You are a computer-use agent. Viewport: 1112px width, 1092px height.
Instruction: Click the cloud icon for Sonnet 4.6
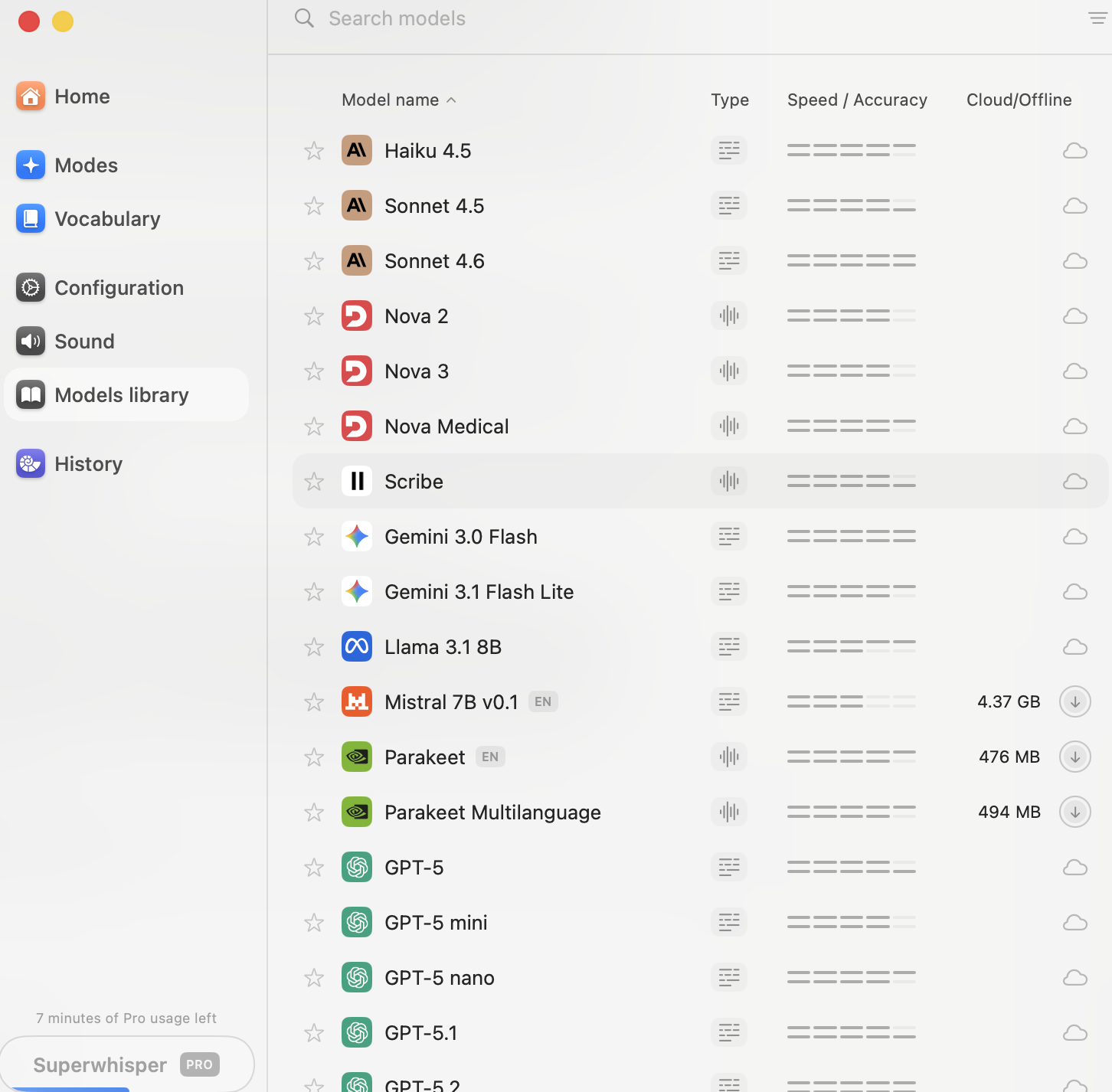click(x=1075, y=261)
